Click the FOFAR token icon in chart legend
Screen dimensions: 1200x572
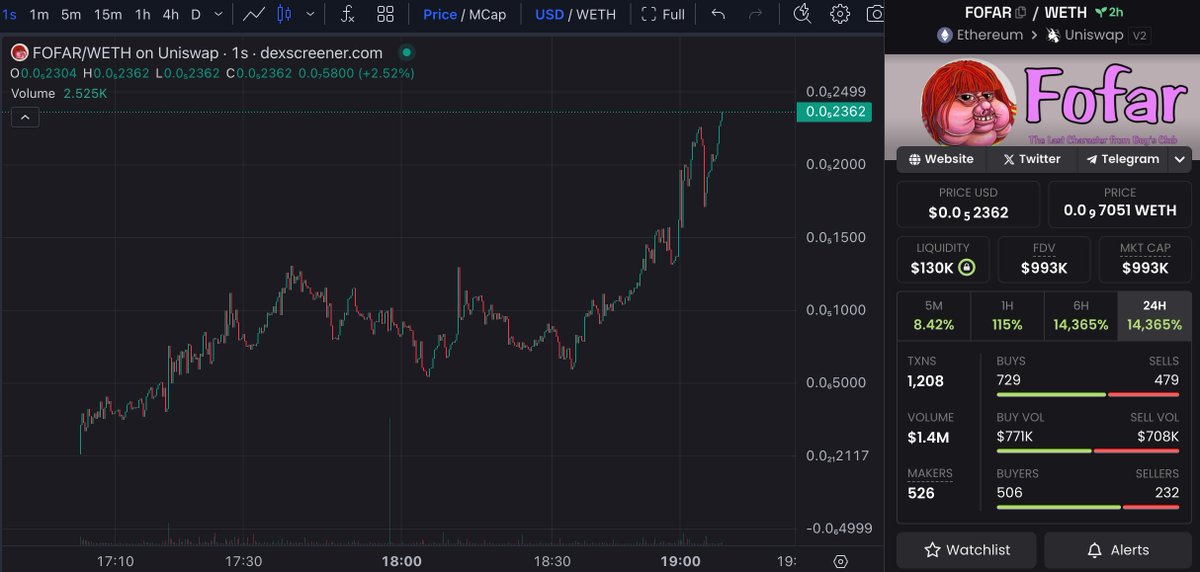click(18, 52)
